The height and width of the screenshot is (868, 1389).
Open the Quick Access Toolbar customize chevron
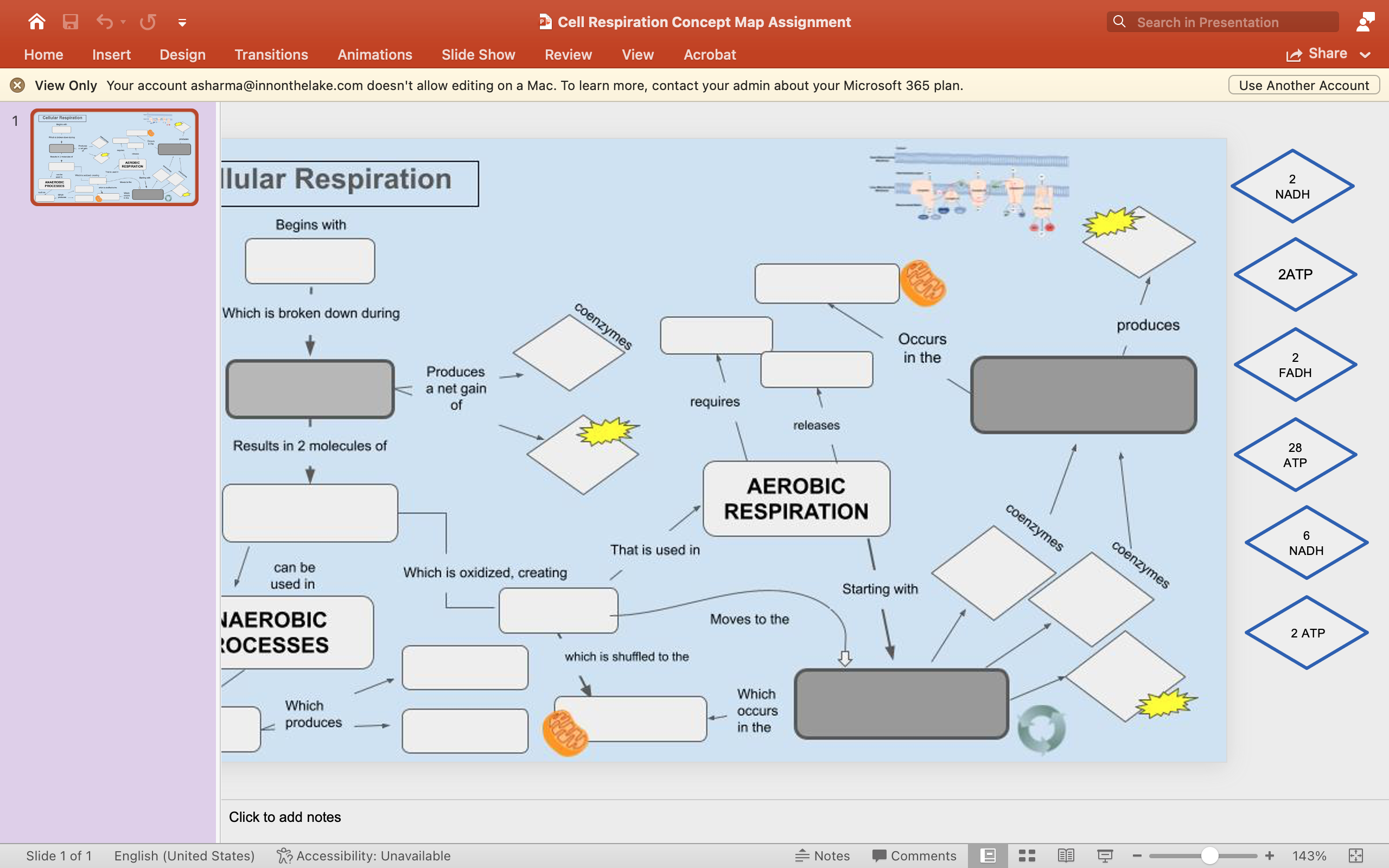pos(182,23)
